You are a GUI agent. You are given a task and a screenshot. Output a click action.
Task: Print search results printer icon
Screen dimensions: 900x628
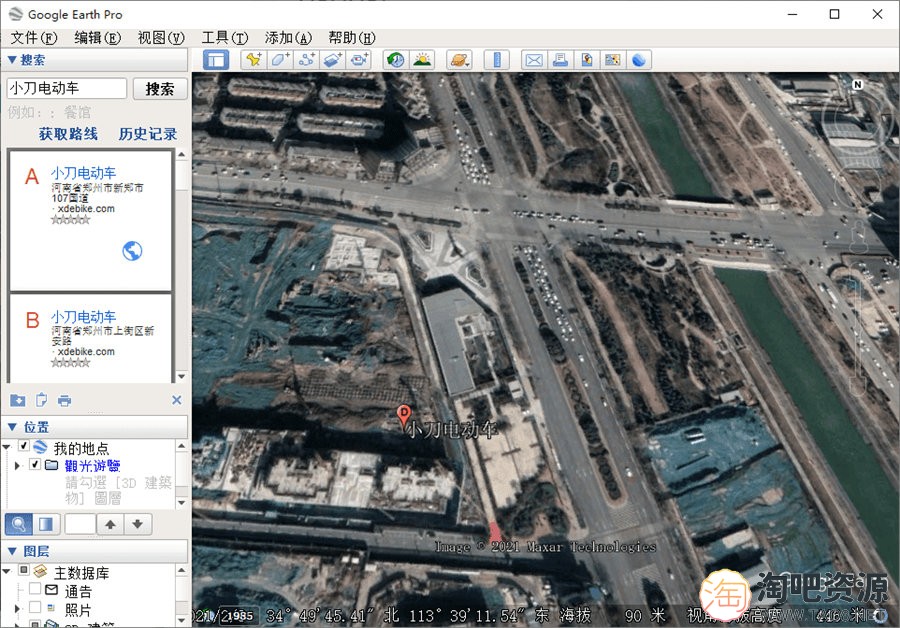tap(64, 401)
